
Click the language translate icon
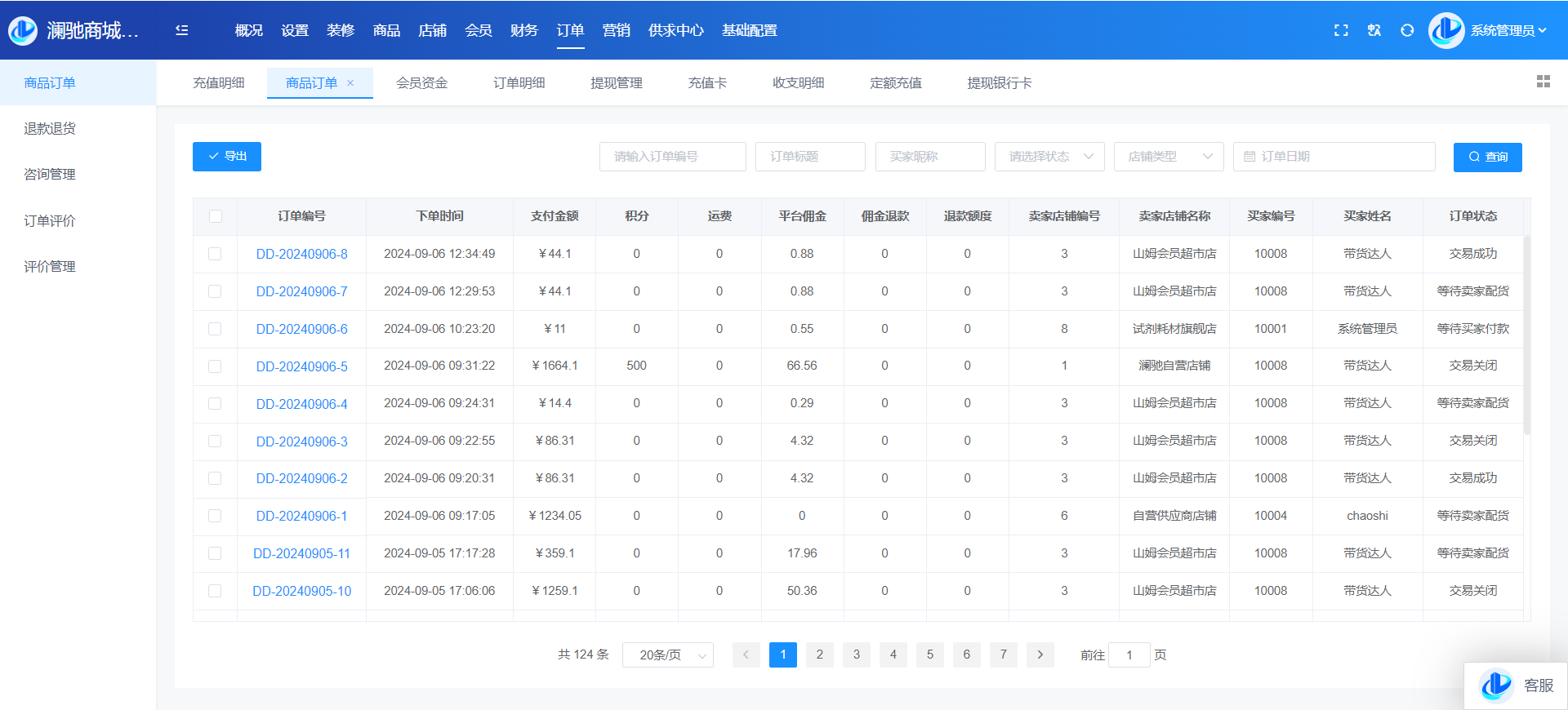1374,30
